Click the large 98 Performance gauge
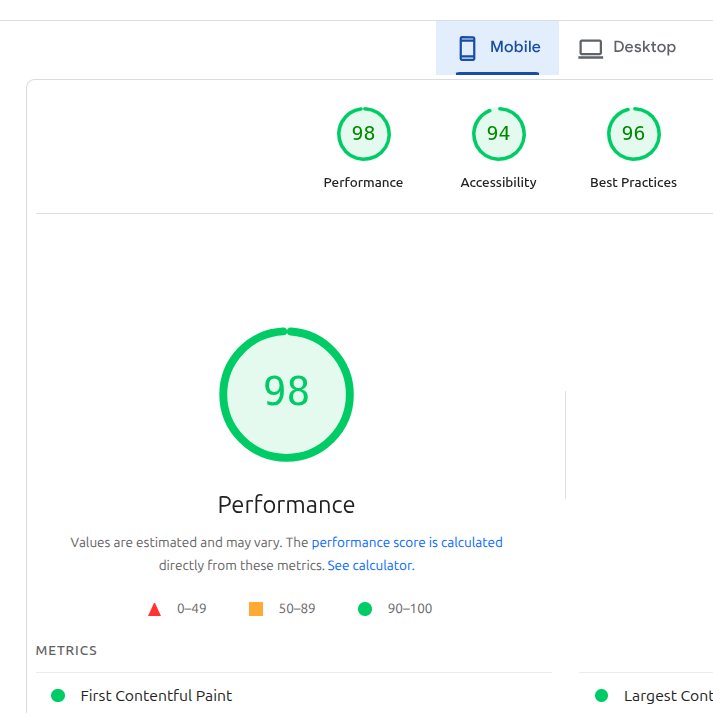713x713 pixels. coord(286,394)
